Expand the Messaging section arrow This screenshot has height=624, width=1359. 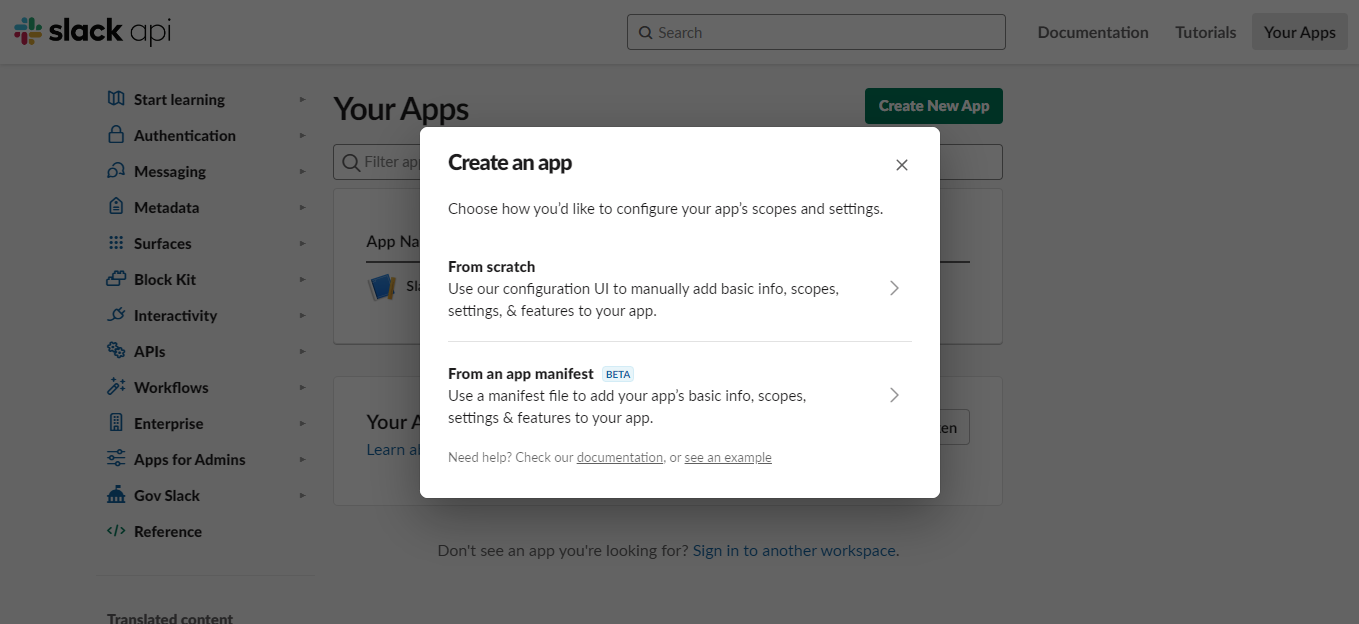(x=302, y=171)
